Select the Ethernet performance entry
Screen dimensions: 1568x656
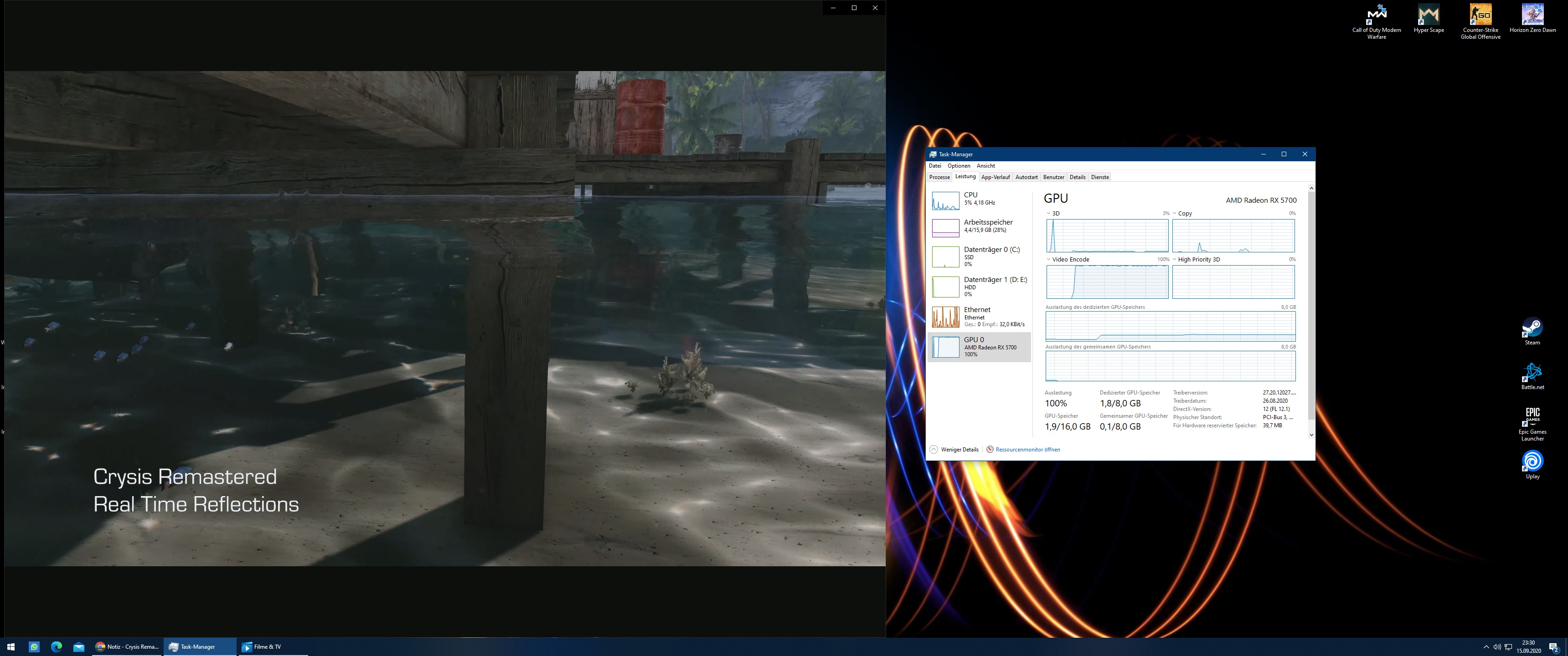point(979,317)
